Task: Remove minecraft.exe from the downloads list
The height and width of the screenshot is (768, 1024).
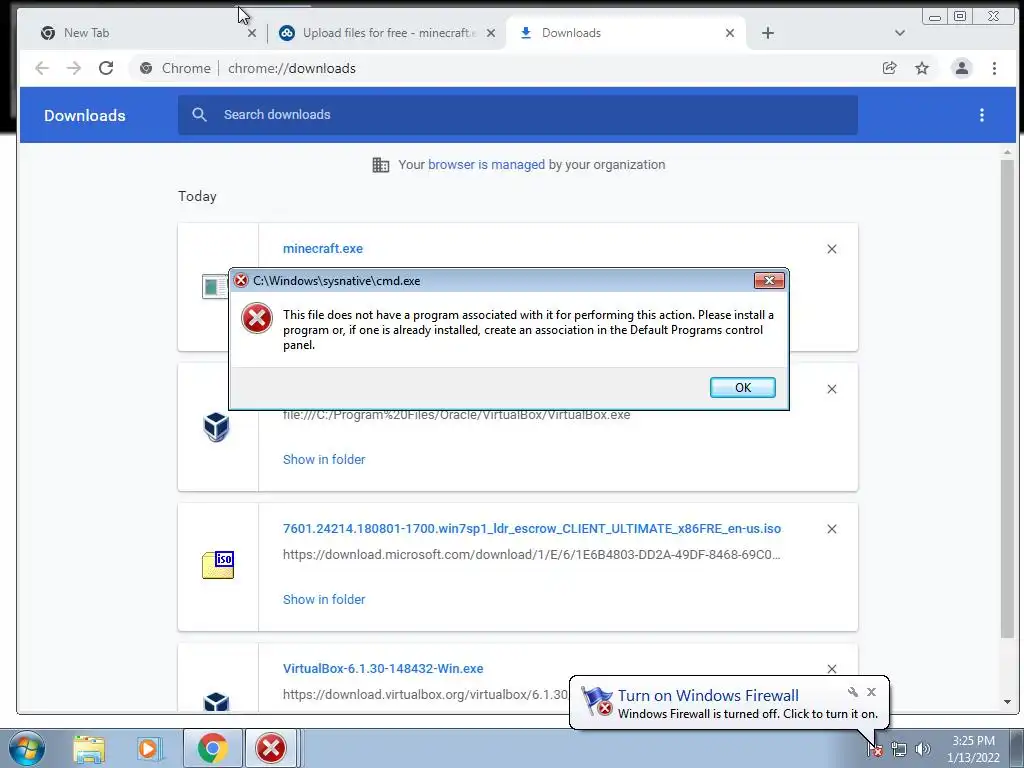Action: click(x=831, y=249)
